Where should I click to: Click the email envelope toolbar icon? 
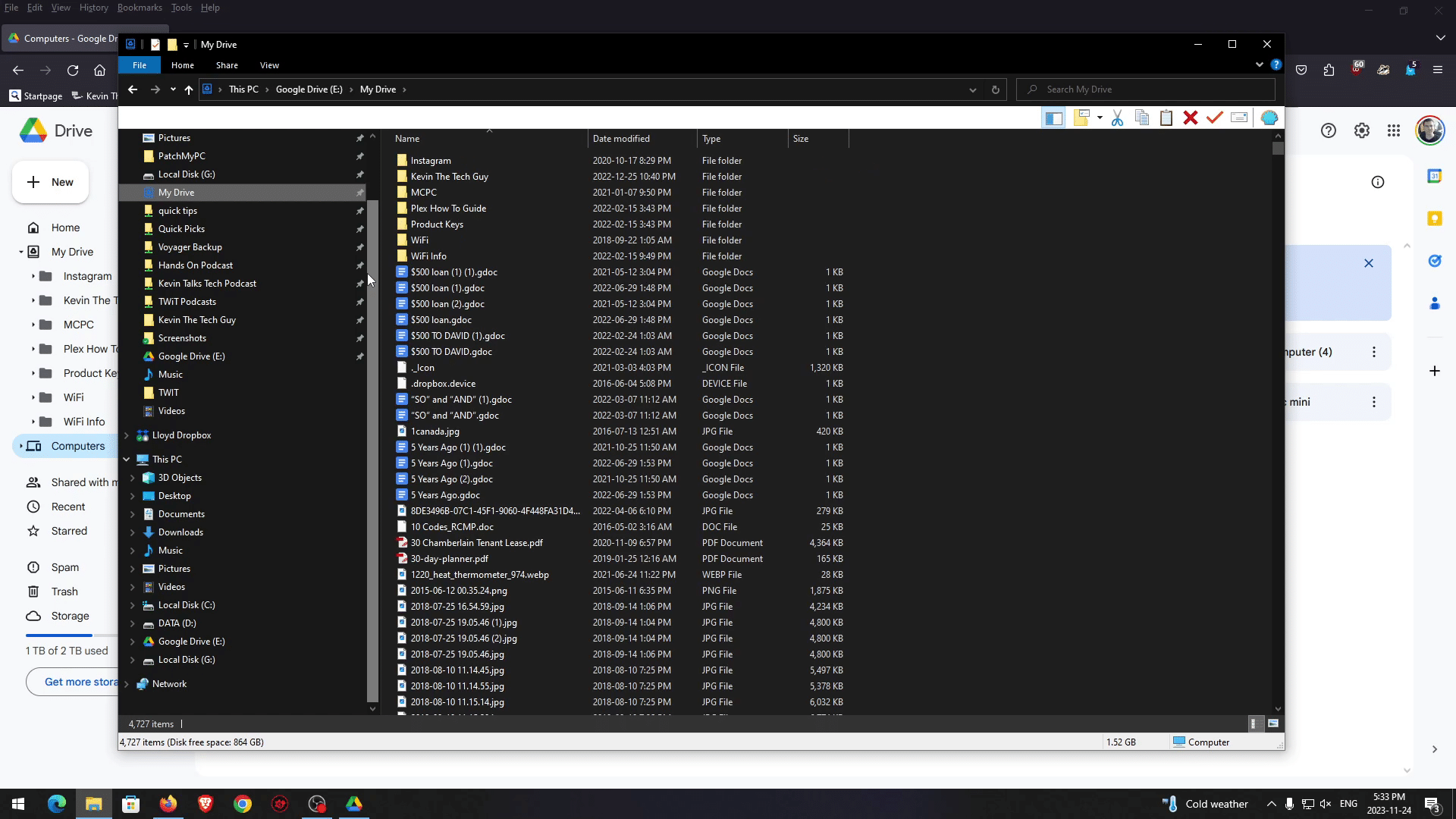pos(1239,118)
